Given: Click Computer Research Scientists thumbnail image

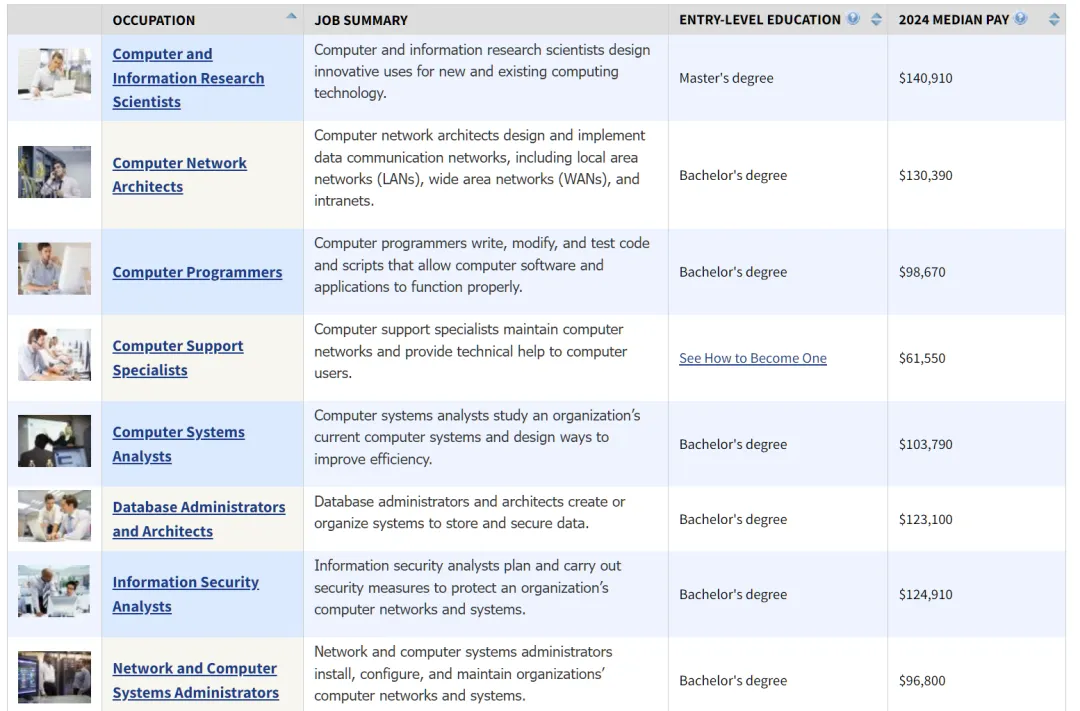Looking at the screenshot, I should click(54, 75).
